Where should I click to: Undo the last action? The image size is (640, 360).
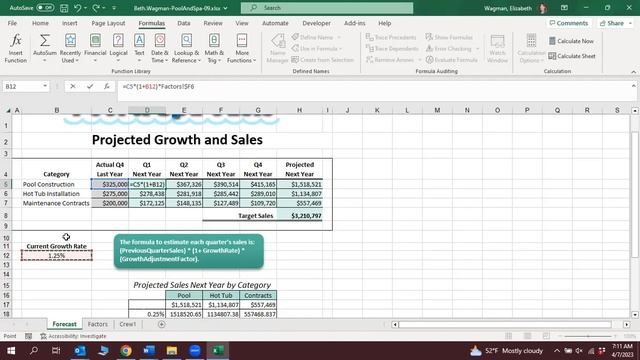78,8
